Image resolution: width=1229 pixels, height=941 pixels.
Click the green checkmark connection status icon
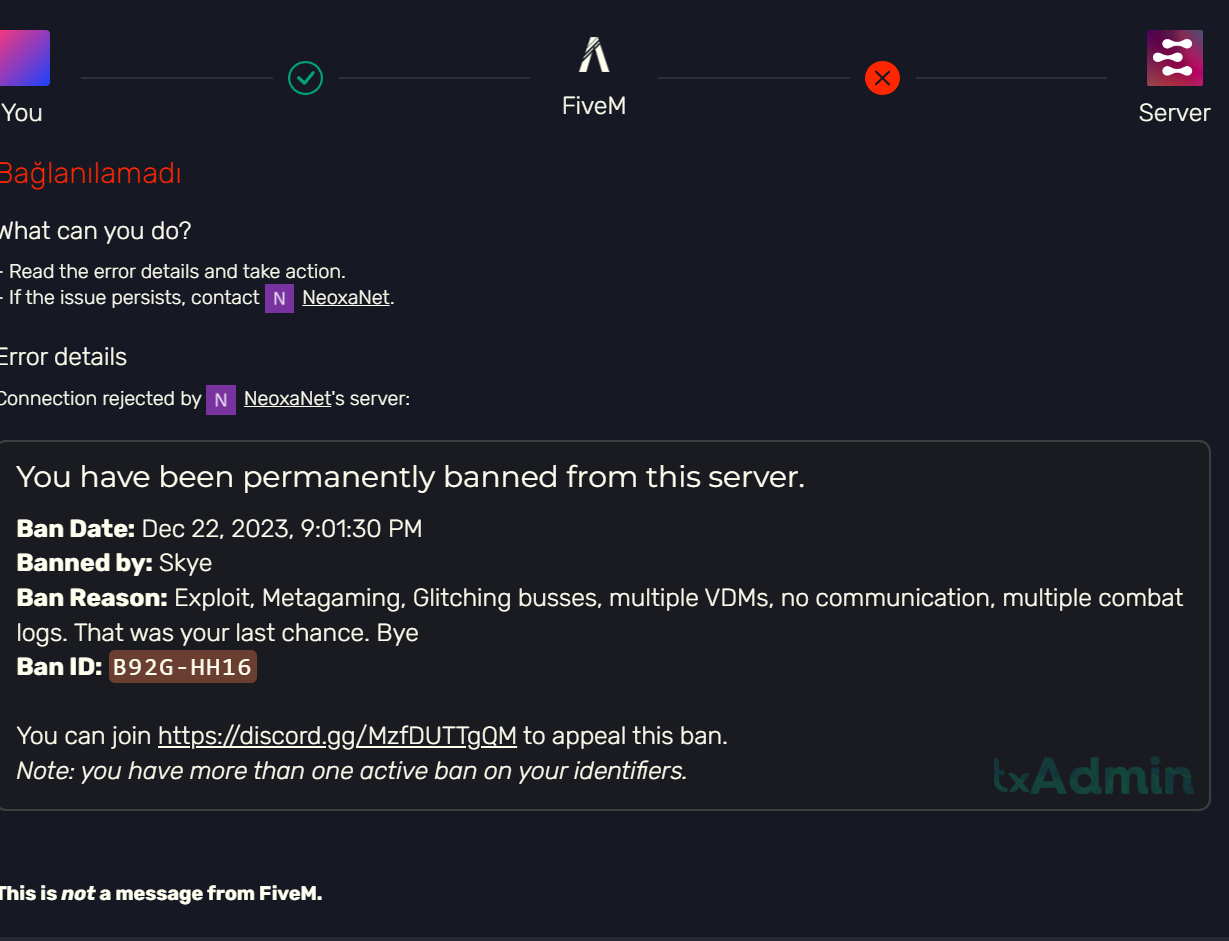305,77
